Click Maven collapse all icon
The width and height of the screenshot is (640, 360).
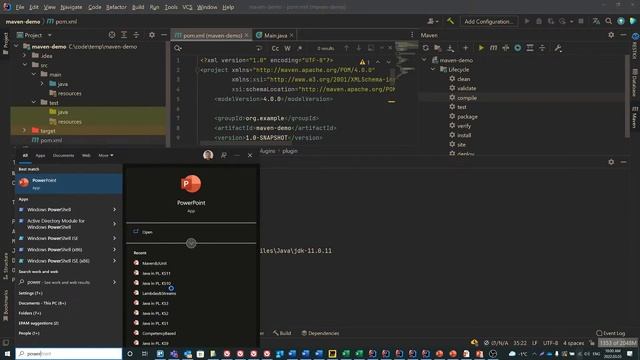click(542, 48)
